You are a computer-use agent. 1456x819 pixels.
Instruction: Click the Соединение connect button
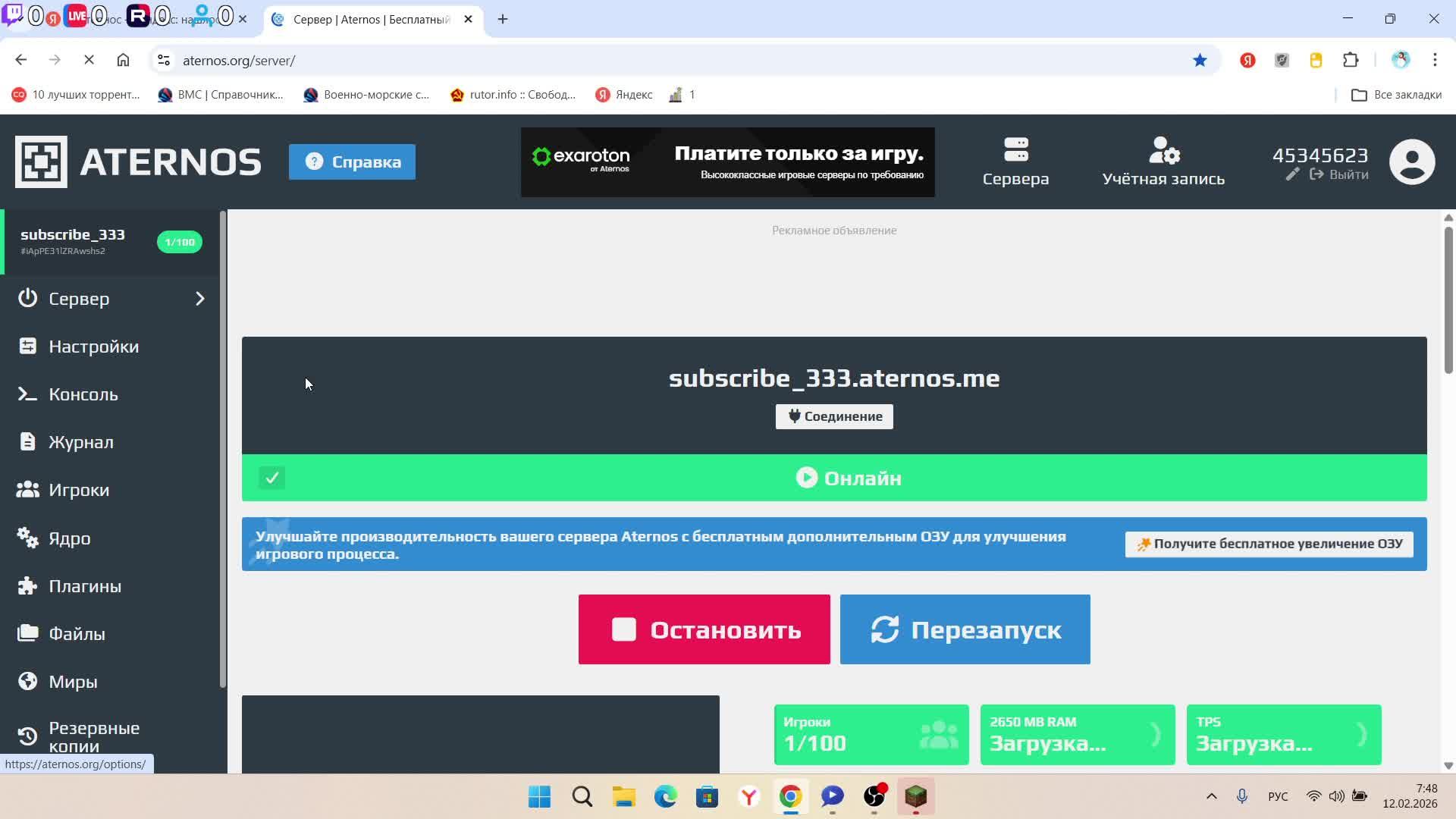coord(834,416)
